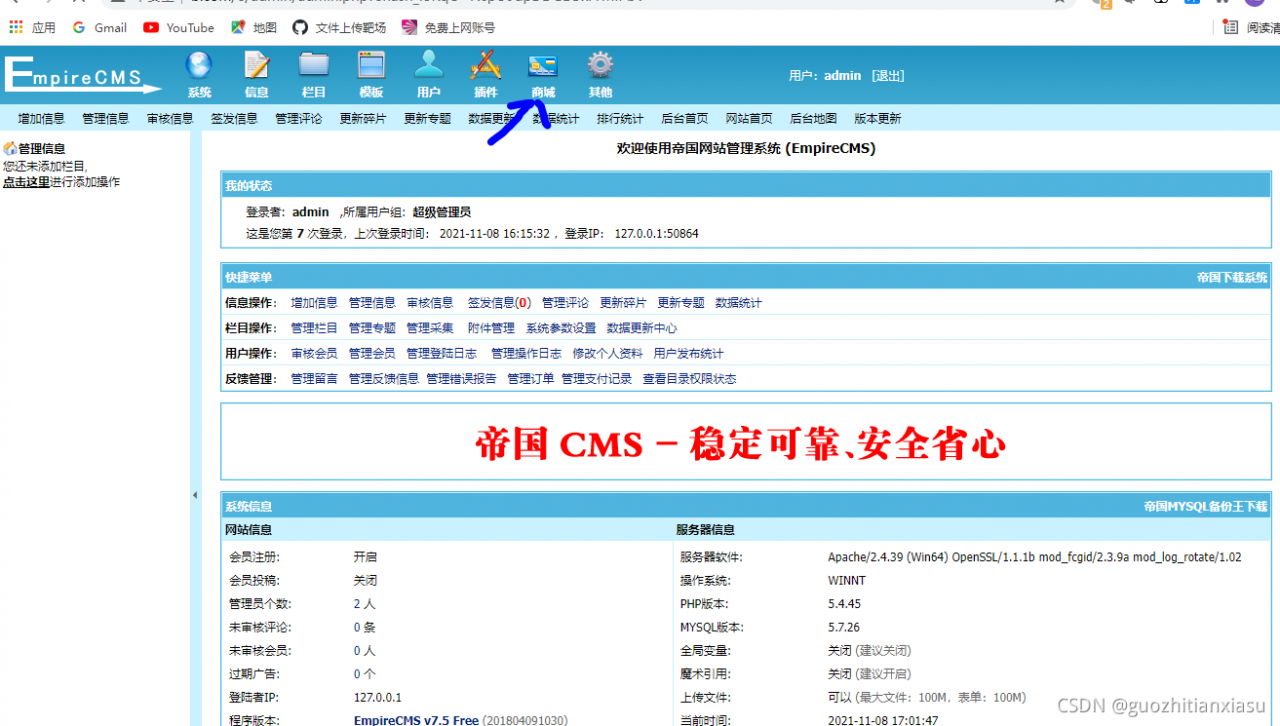Click the PHP版本 5.4.45 value

(x=844, y=604)
